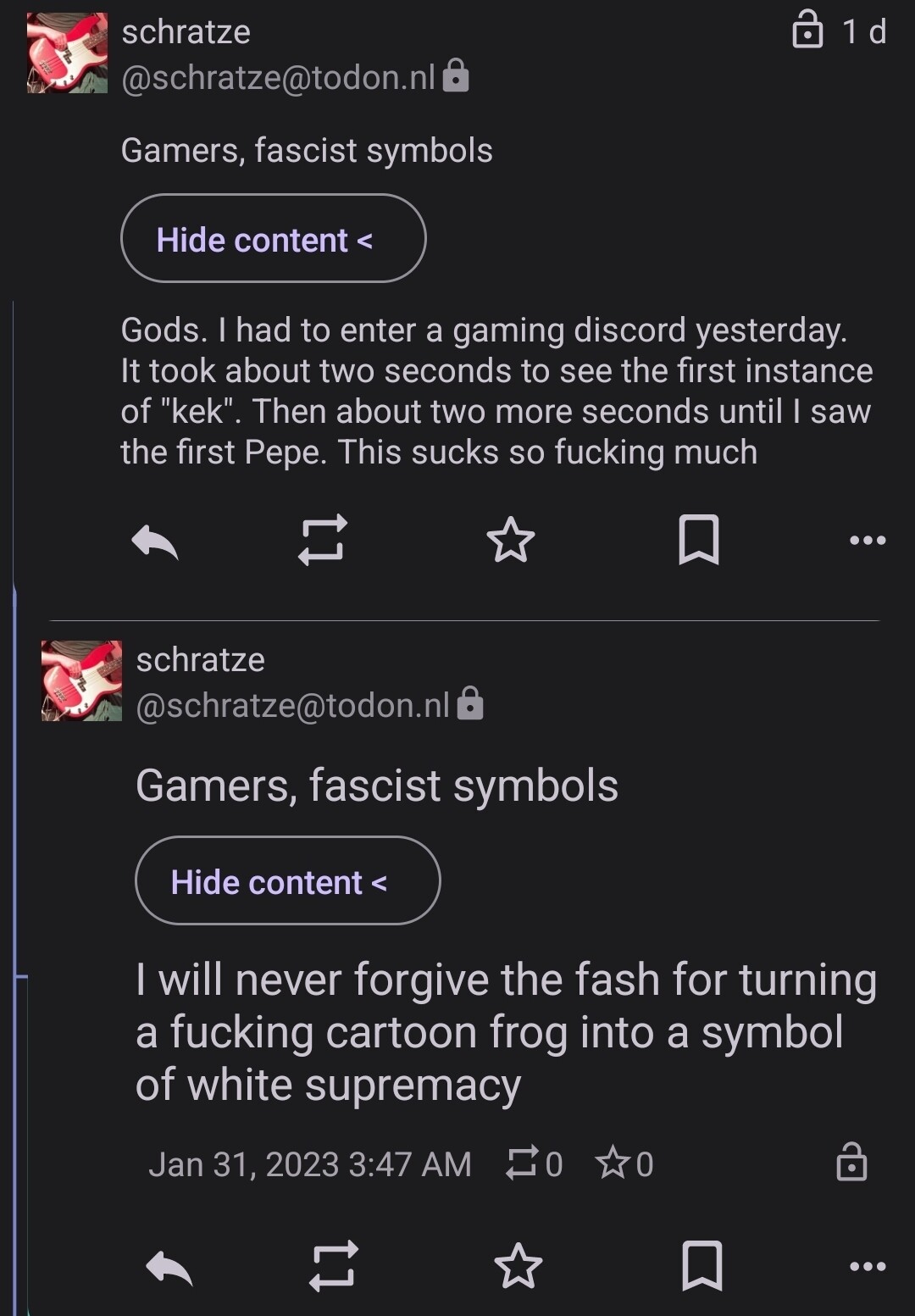The image size is (915, 1316).
Task: Reply to the first gaming discord post
Action: [155, 541]
